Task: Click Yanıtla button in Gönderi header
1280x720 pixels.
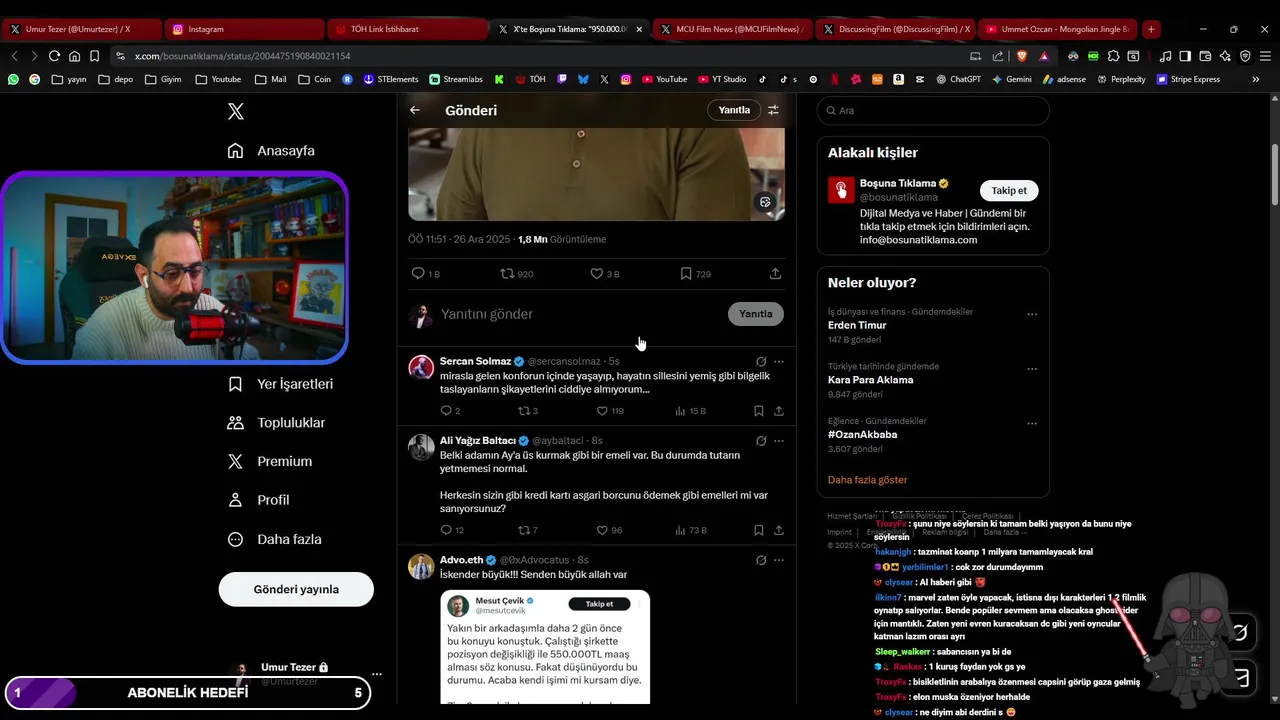Action: (734, 110)
